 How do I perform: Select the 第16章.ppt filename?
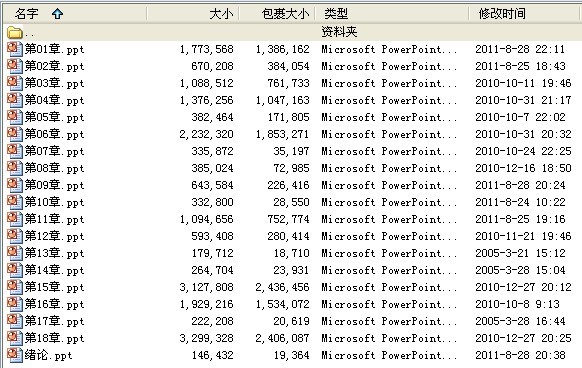point(55,304)
